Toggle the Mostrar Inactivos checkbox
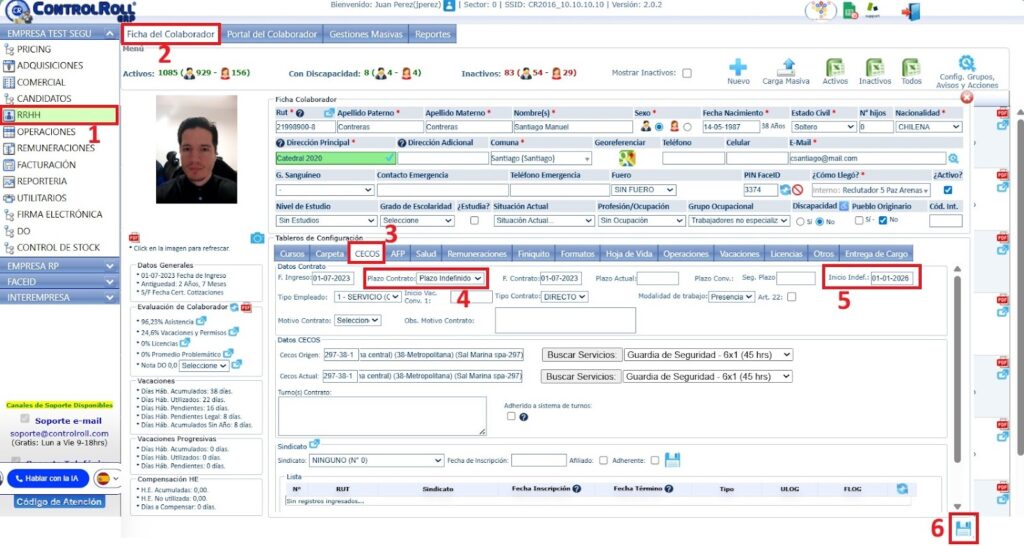 tap(686, 73)
